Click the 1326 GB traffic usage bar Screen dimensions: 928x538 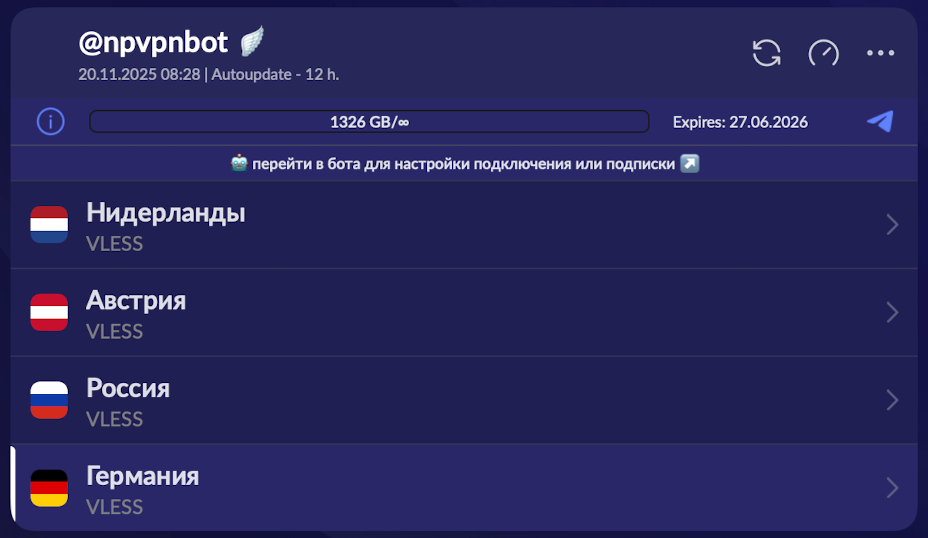tap(369, 122)
